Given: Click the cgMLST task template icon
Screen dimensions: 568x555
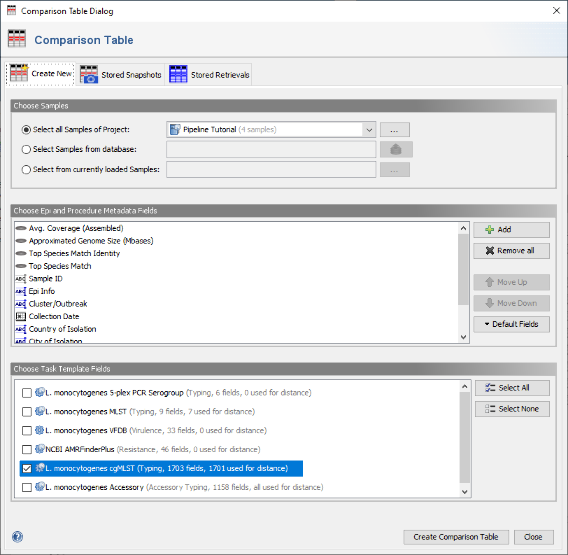Looking at the screenshot, I should (39, 468).
